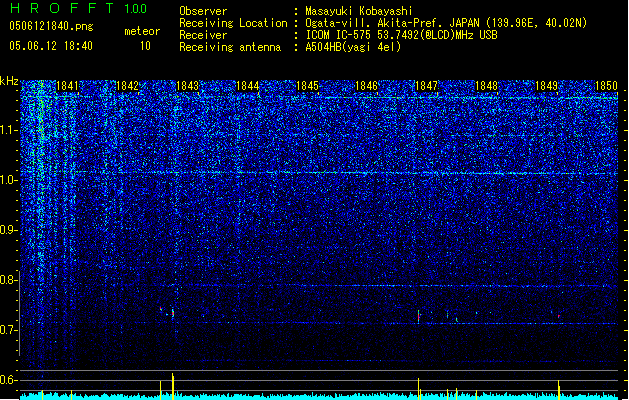Viewport: 629px width, 400px height.
Task: Click the 0.7 frequency axis label
Action: pyautogui.click(x=9, y=330)
